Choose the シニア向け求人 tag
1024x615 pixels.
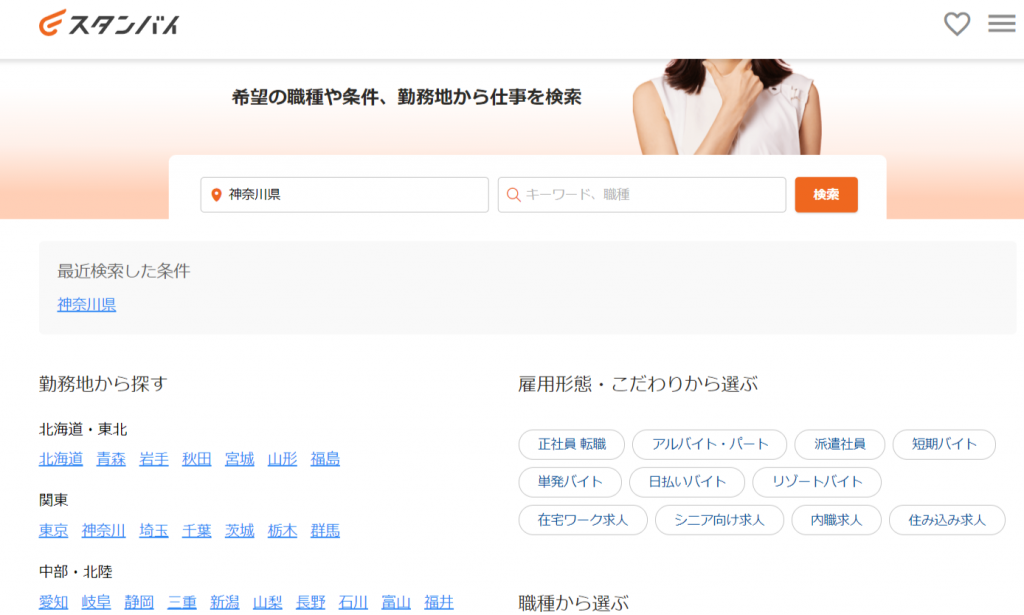click(x=719, y=520)
